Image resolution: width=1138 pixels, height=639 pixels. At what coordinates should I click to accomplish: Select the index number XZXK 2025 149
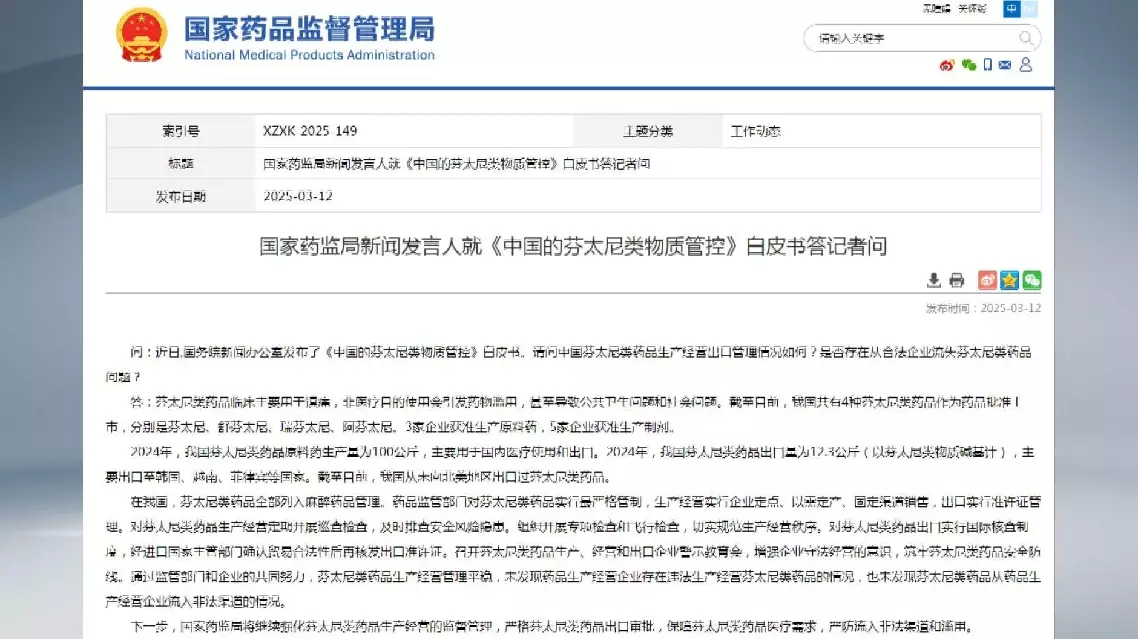coord(310,131)
